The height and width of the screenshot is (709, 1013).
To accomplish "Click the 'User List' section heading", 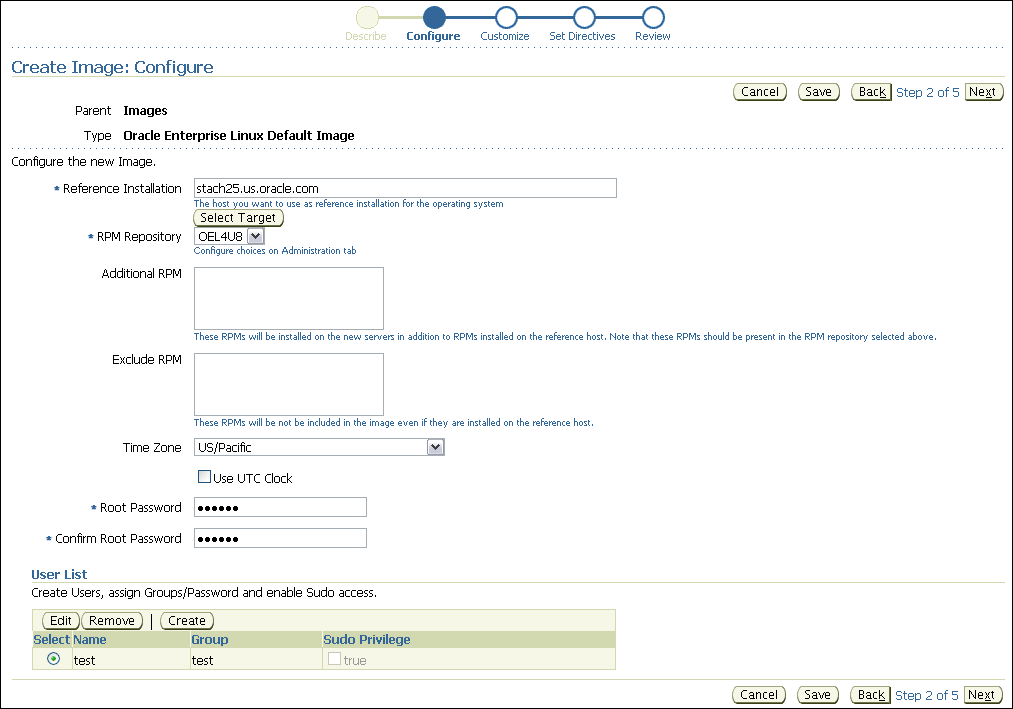I will (59, 575).
